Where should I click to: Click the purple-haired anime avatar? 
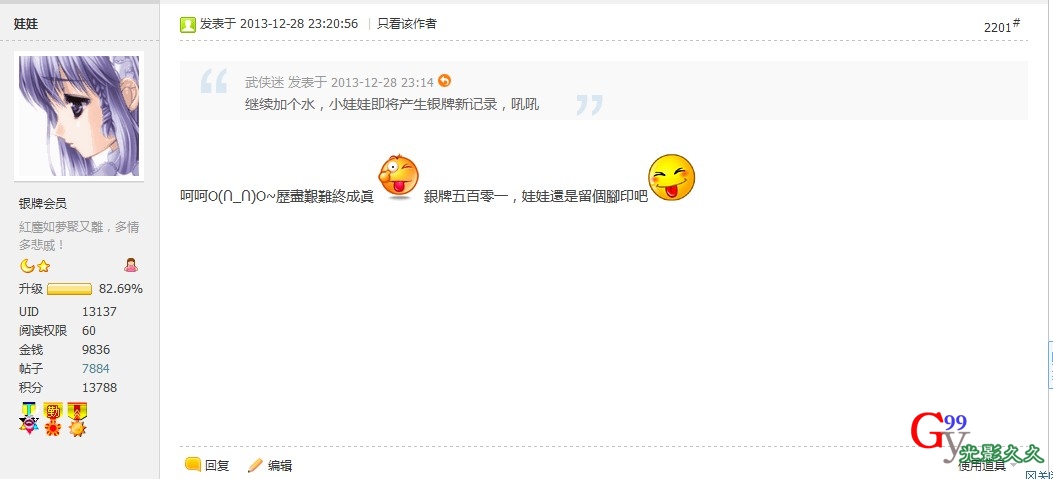pyautogui.click(x=79, y=116)
